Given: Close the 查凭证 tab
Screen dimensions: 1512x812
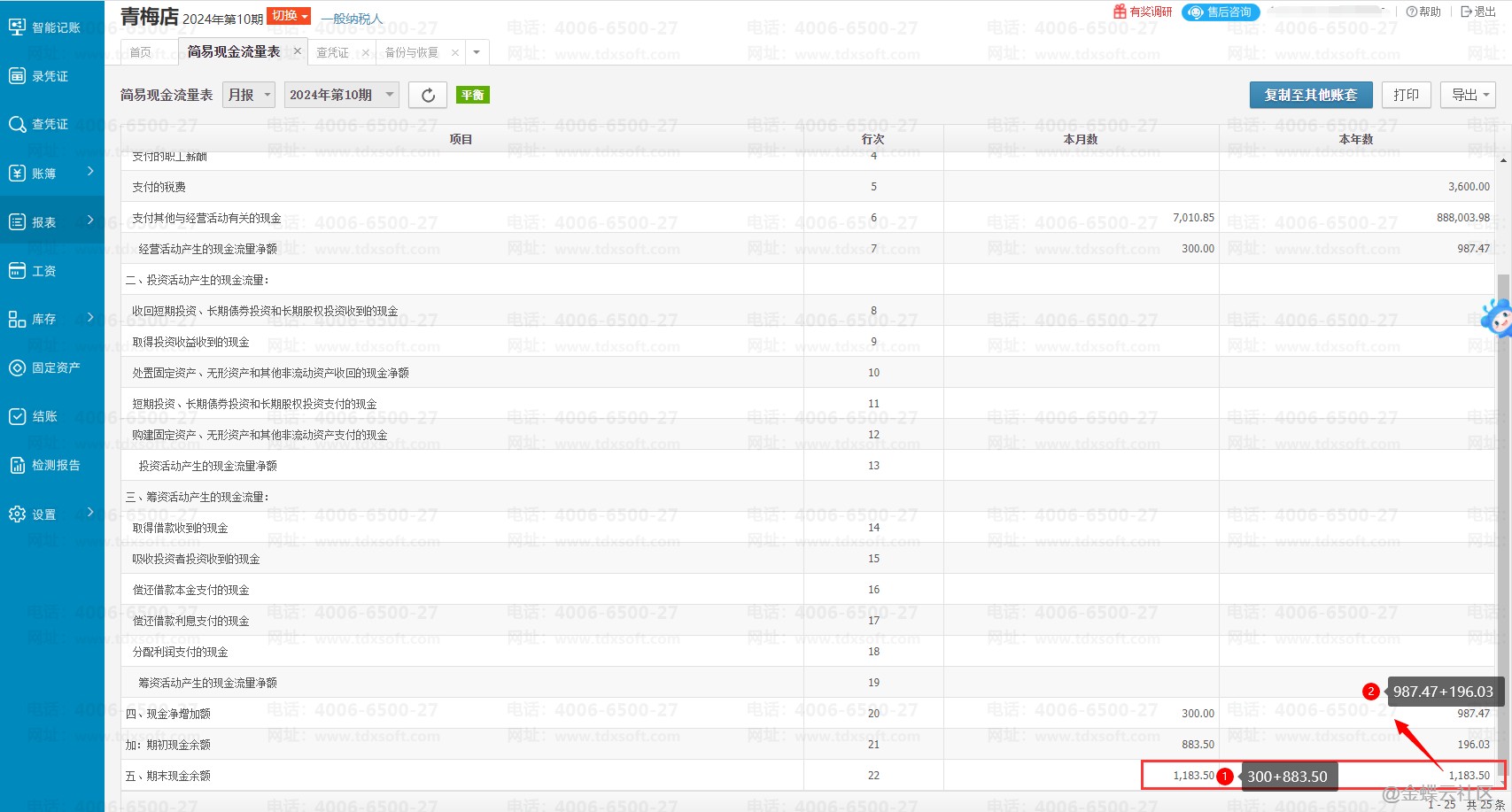Looking at the screenshot, I should coord(365,52).
